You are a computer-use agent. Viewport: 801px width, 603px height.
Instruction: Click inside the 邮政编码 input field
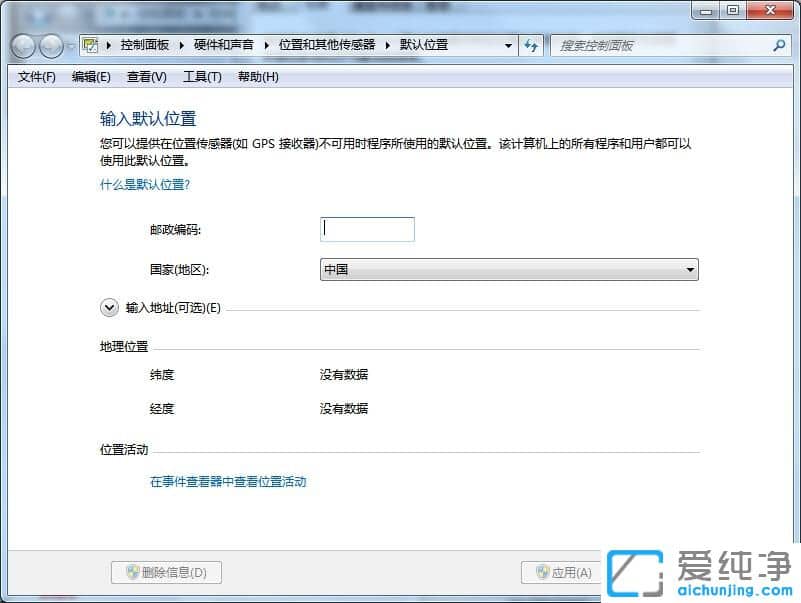click(367, 229)
